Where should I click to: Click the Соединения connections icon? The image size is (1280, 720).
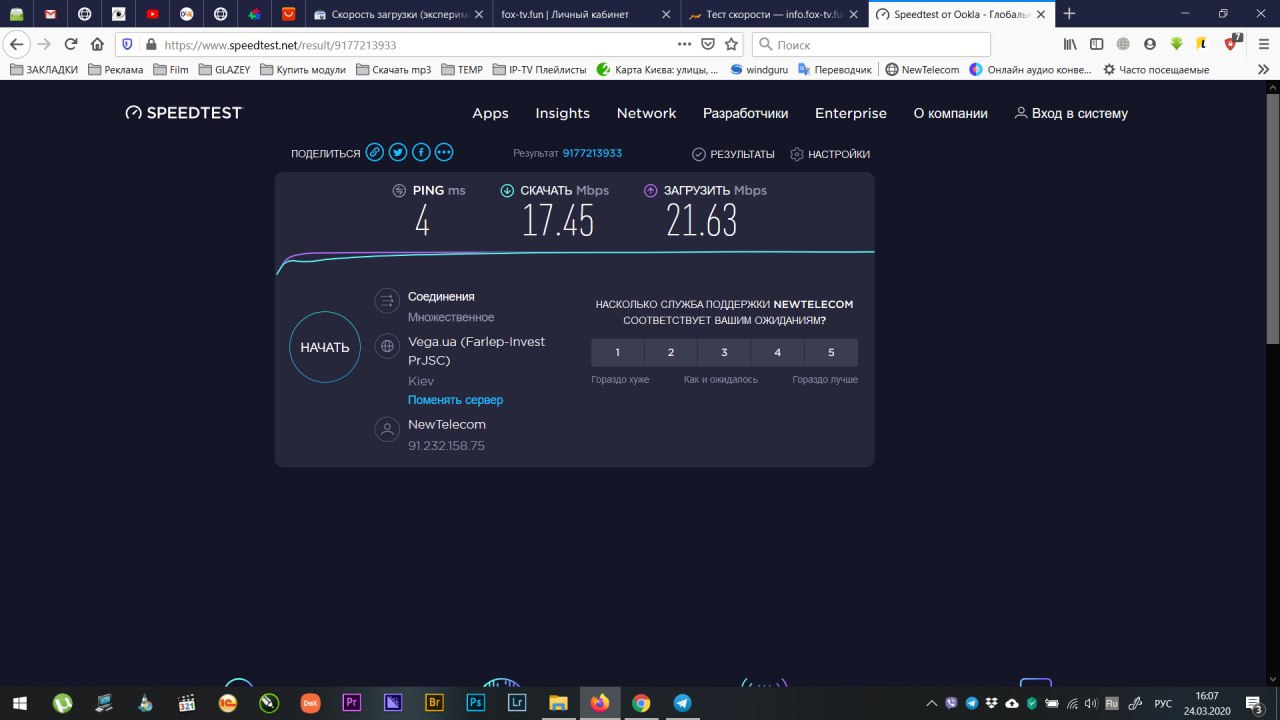[x=387, y=300]
